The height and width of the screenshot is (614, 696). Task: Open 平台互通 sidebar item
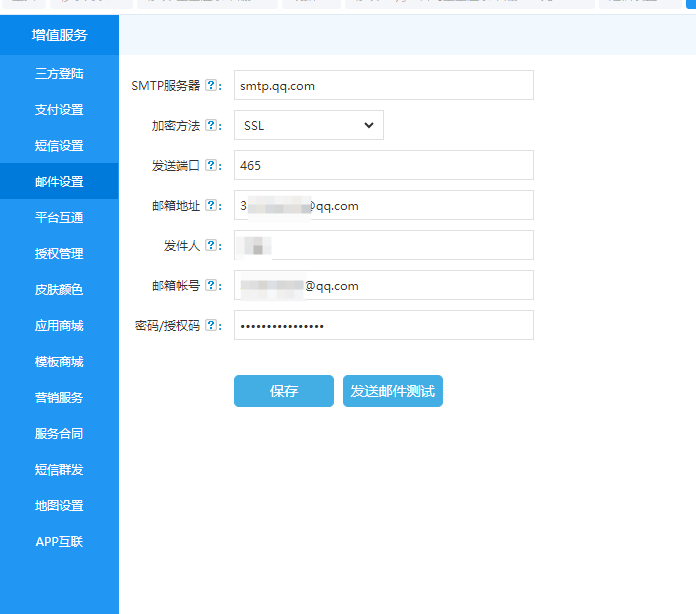point(59,218)
